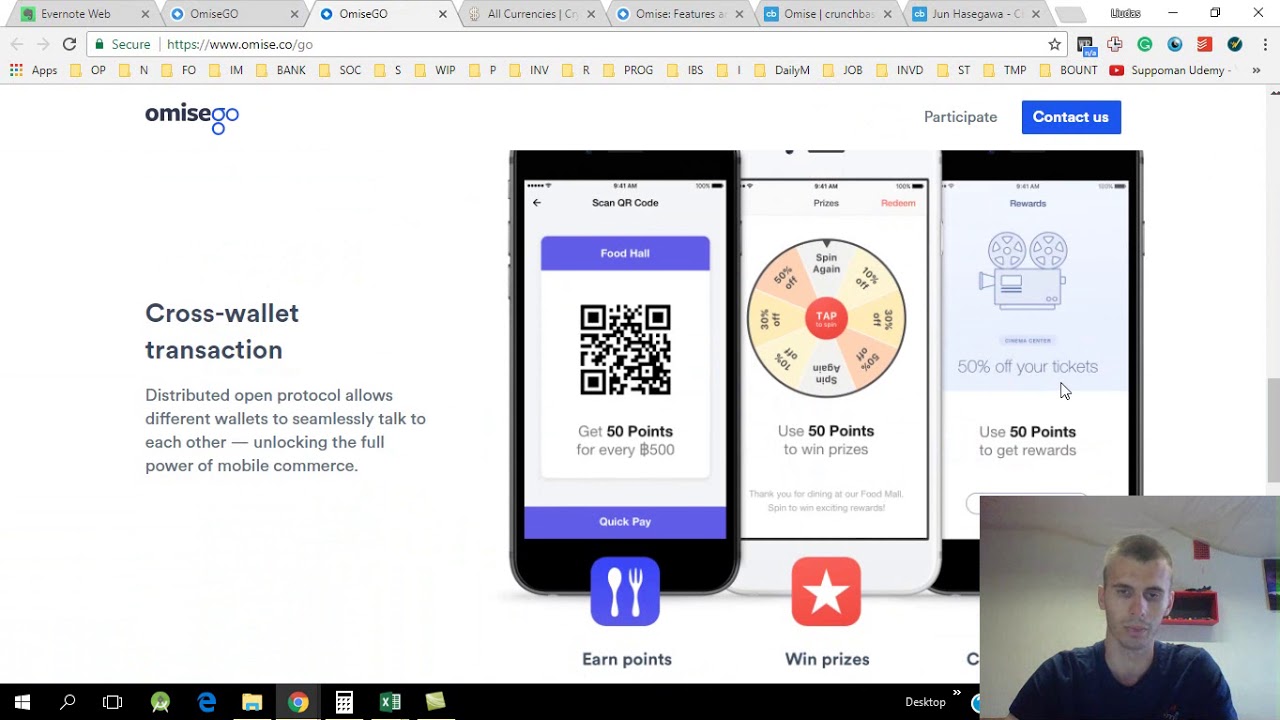This screenshot has height=720, width=1280.
Task: Click the back arrow on Scan QR Code screen
Action: (x=537, y=203)
